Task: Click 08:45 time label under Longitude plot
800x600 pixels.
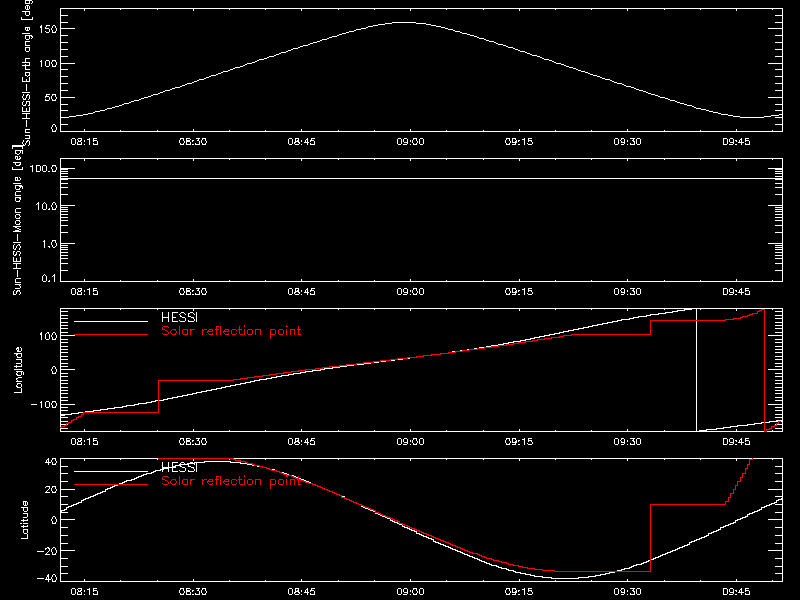Action: click(302, 442)
